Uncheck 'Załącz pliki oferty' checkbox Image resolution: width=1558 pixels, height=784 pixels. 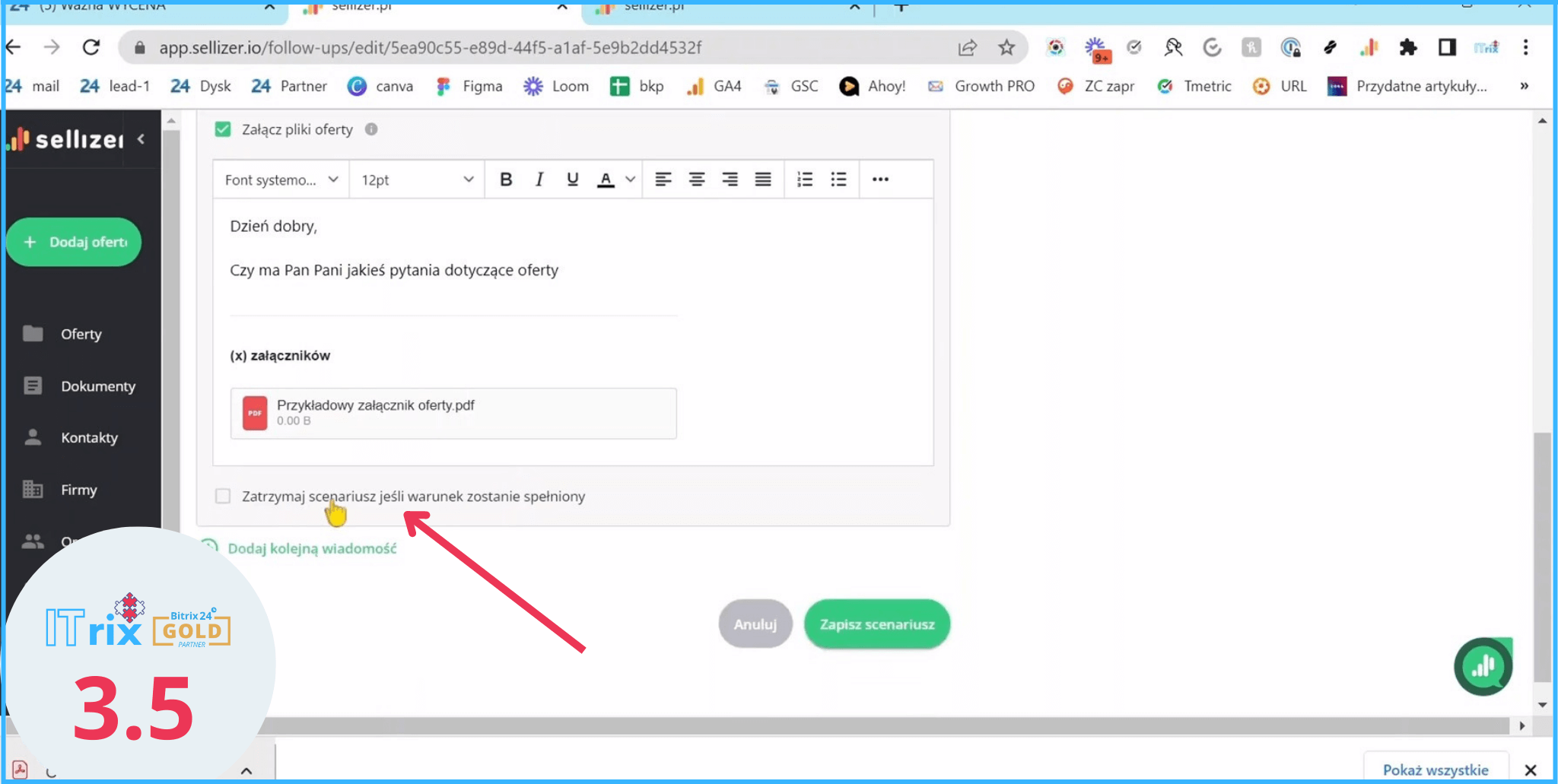click(223, 129)
